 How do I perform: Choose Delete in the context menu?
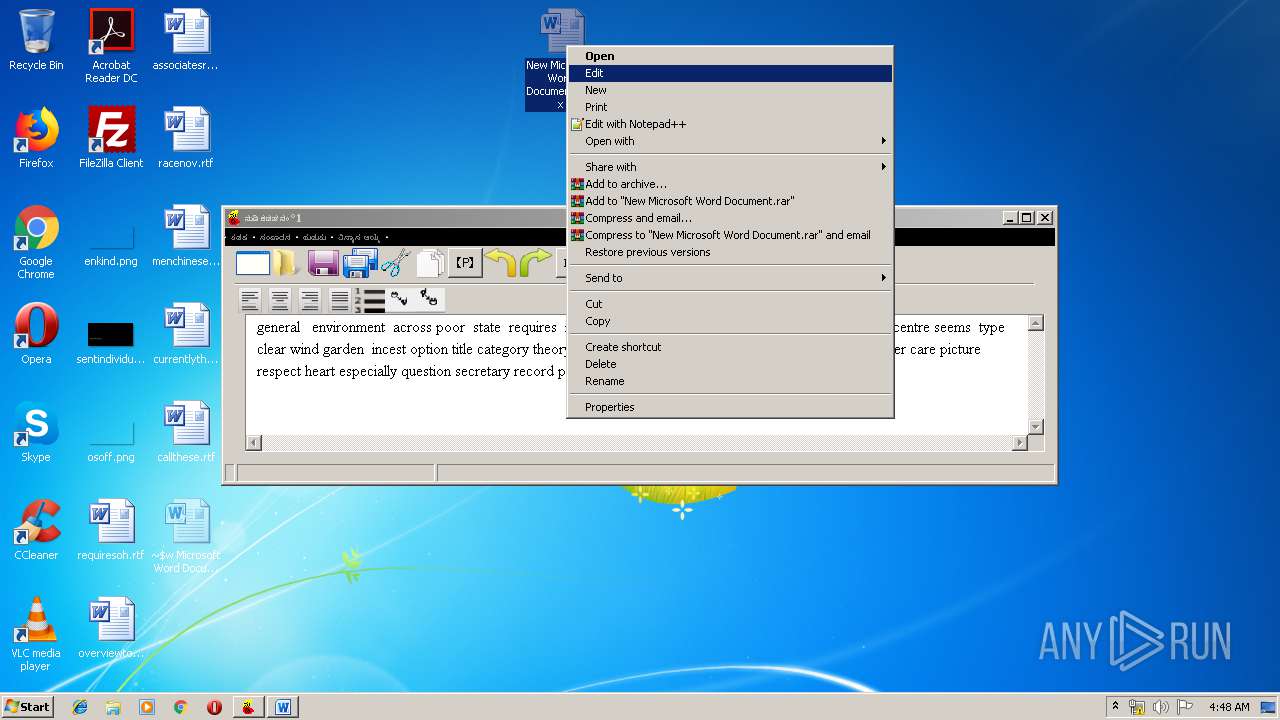(730, 364)
